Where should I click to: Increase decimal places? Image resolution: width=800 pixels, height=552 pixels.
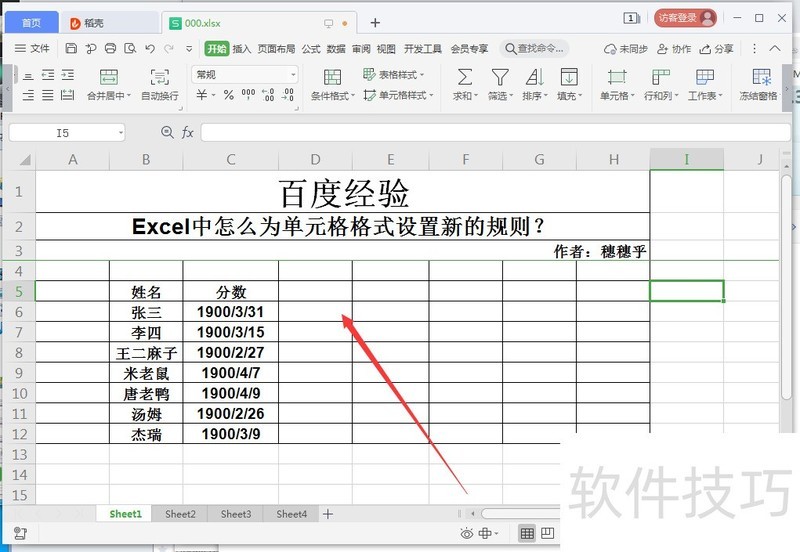pyautogui.click(x=268, y=94)
